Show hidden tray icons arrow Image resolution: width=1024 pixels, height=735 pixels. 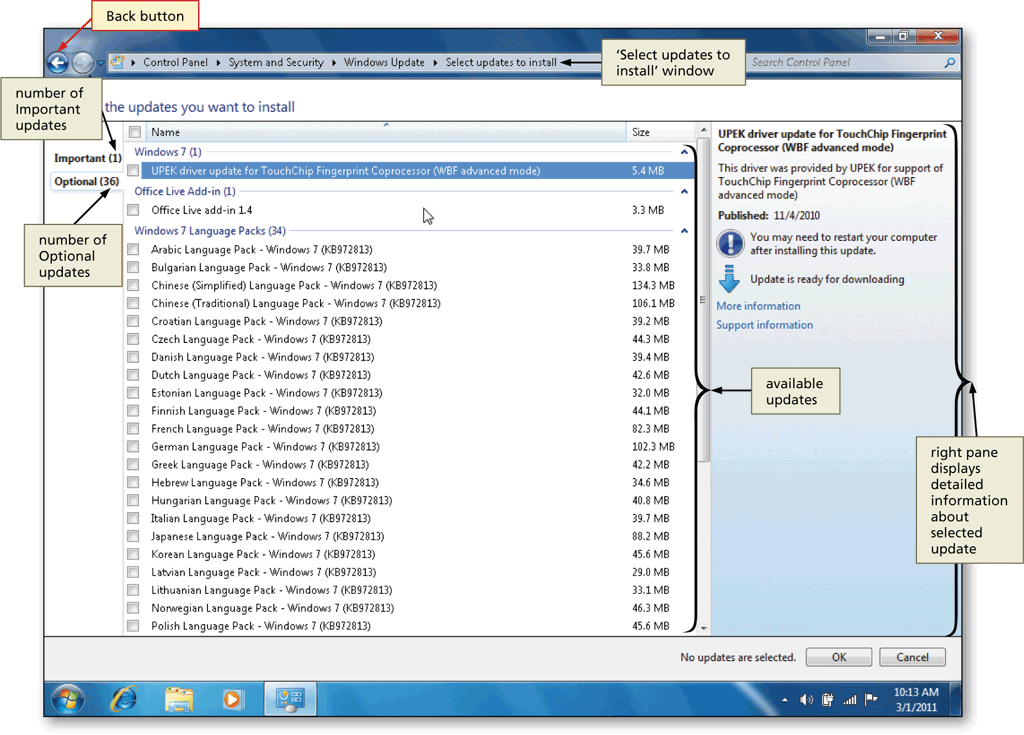tap(784, 700)
